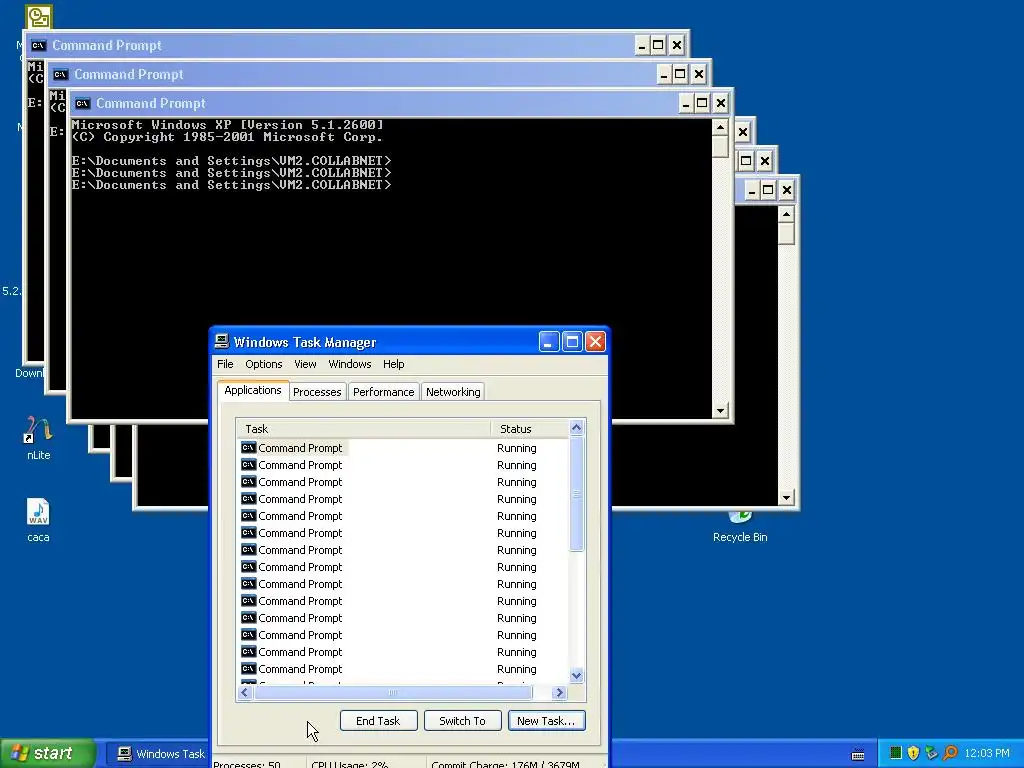Click the frontmost Command Prompt scroll-down arrow
The image size is (1024, 768).
coord(720,411)
